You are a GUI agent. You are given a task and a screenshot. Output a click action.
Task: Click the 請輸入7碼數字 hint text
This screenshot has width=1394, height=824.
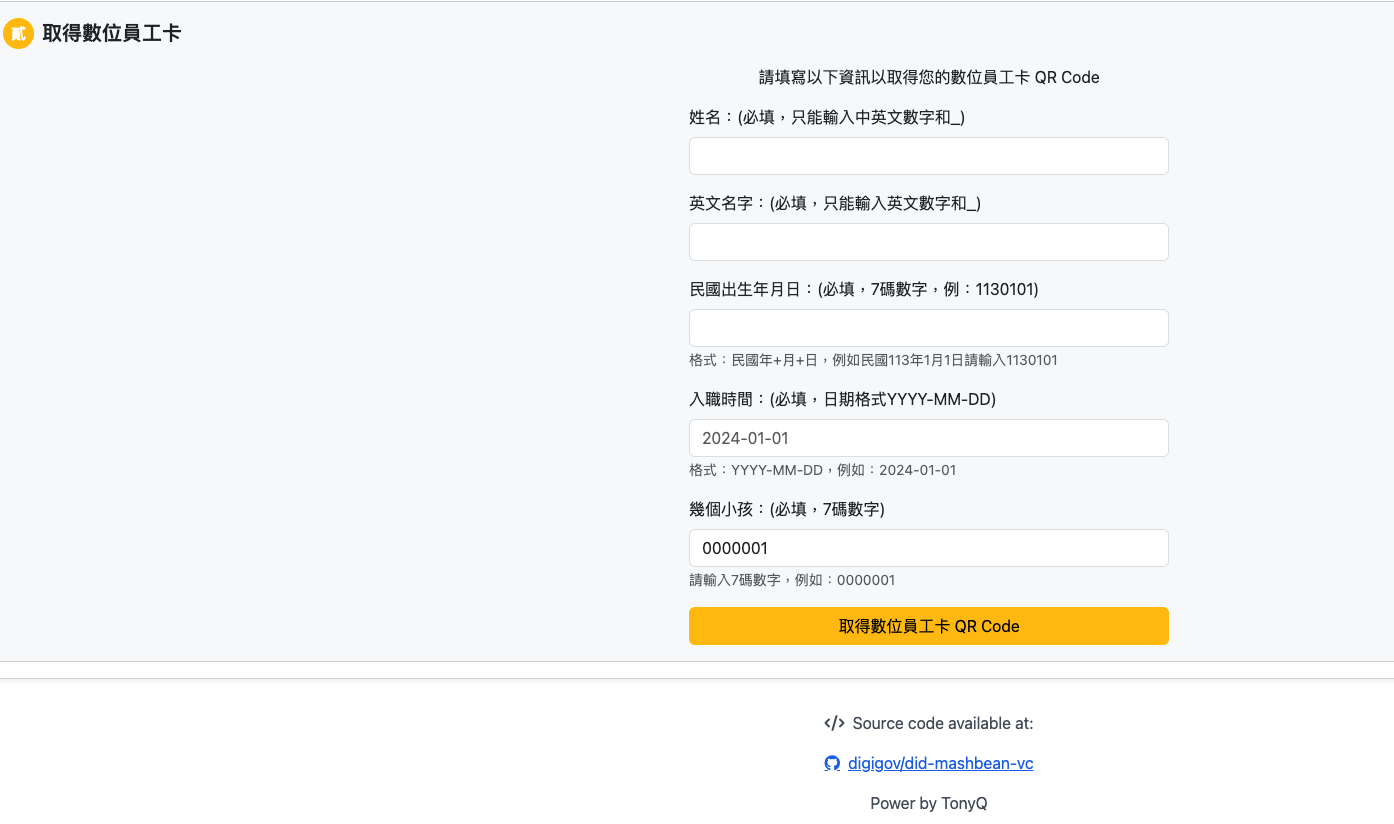[x=792, y=580]
